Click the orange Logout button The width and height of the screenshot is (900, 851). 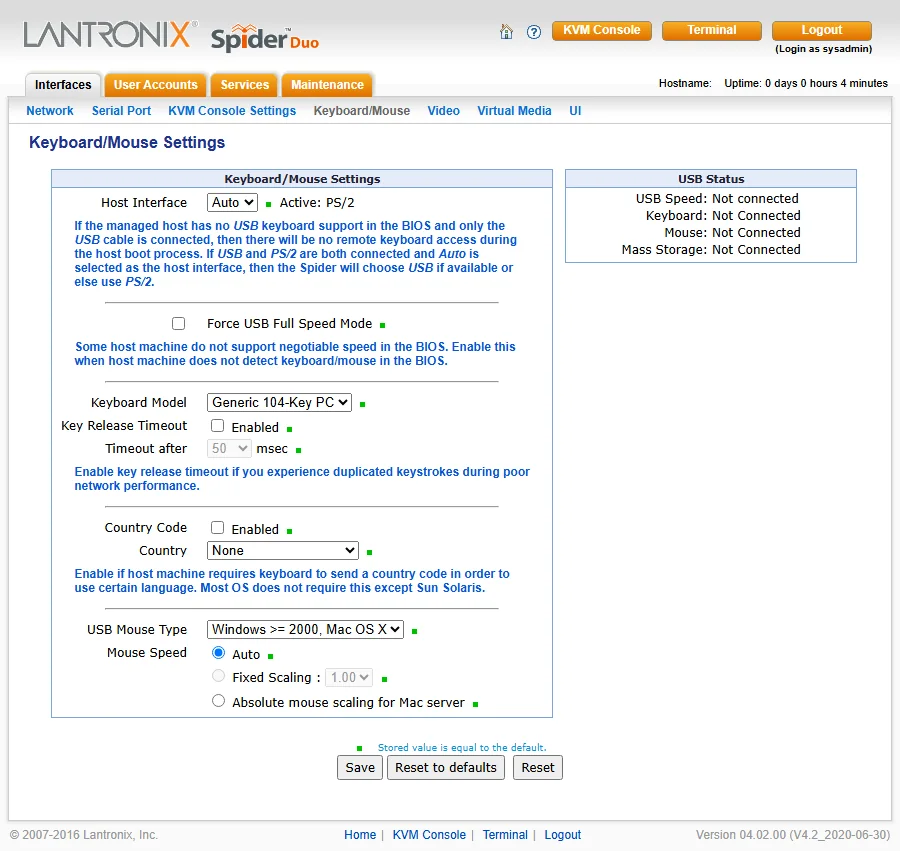point(822,30)
